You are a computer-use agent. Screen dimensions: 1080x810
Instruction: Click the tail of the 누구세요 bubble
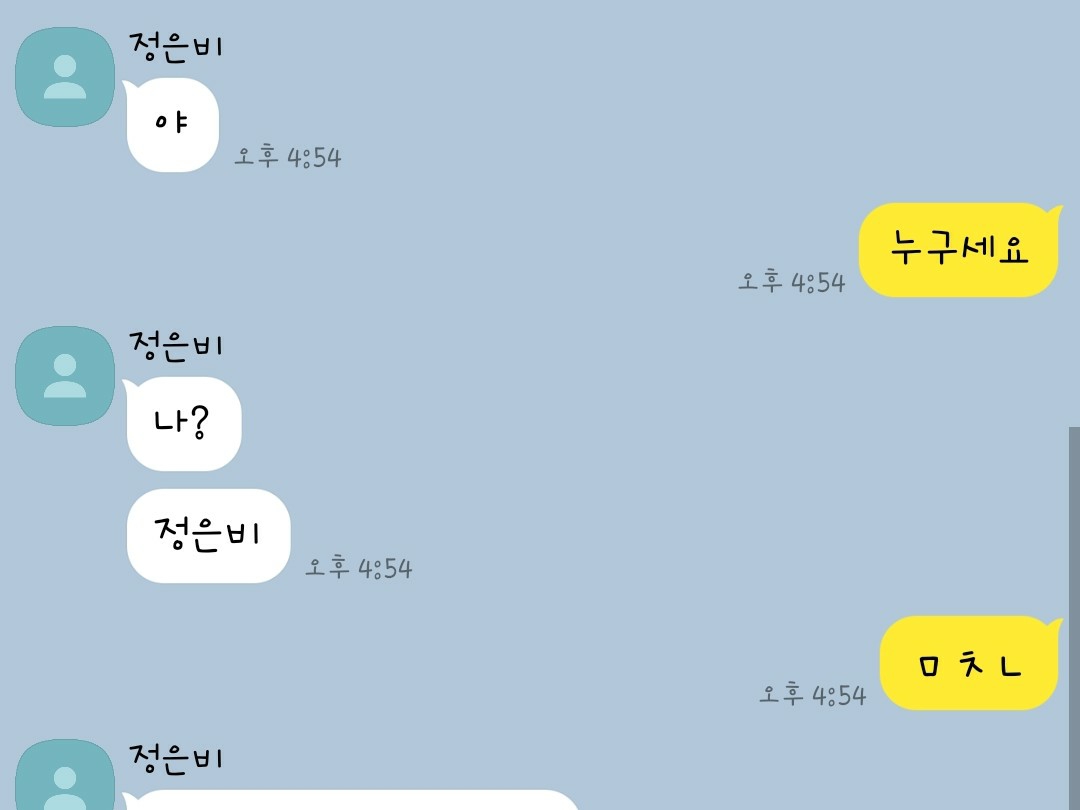click(x=1055, y=211)
